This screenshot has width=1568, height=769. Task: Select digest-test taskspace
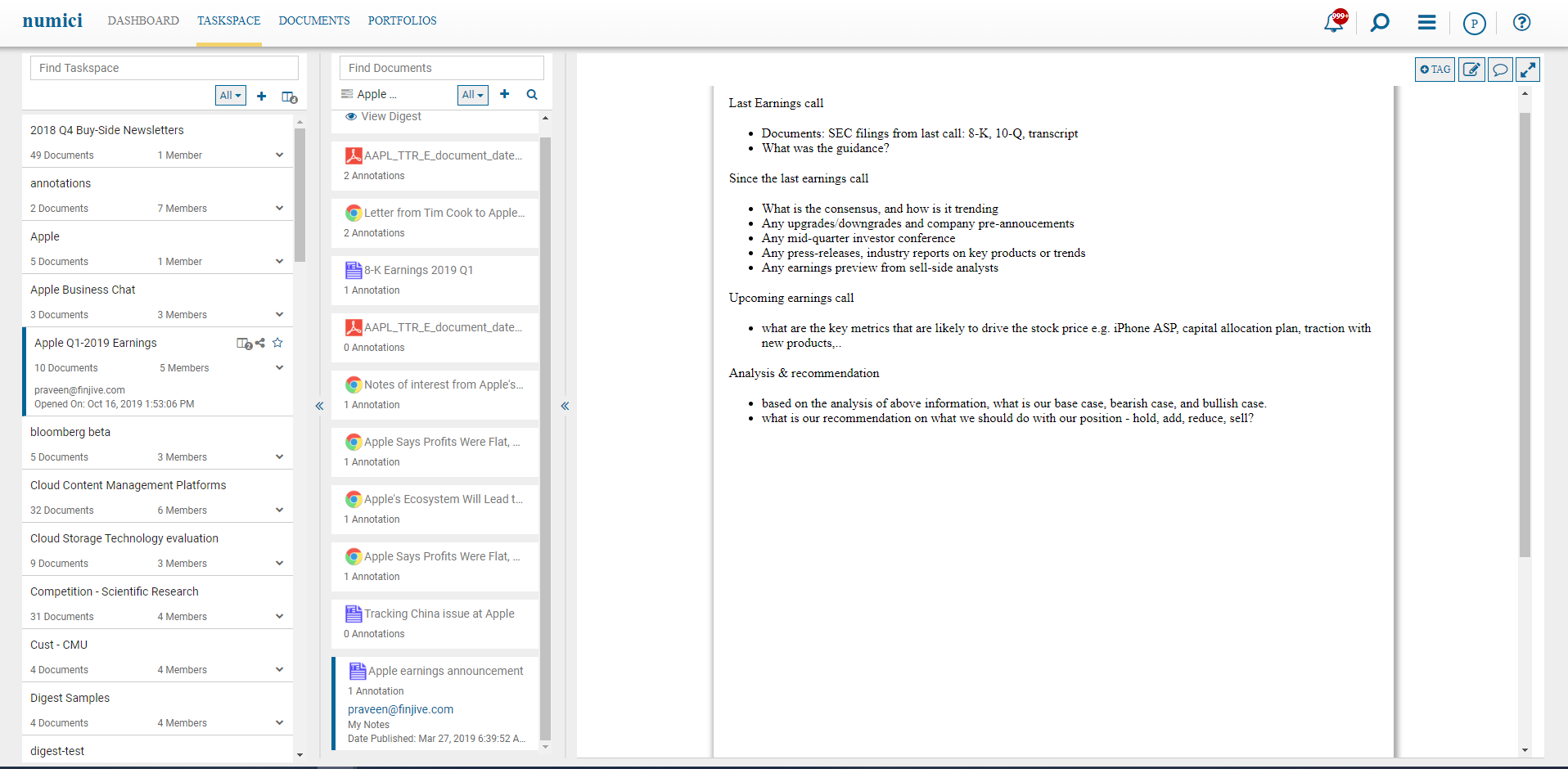pos(57,751)
